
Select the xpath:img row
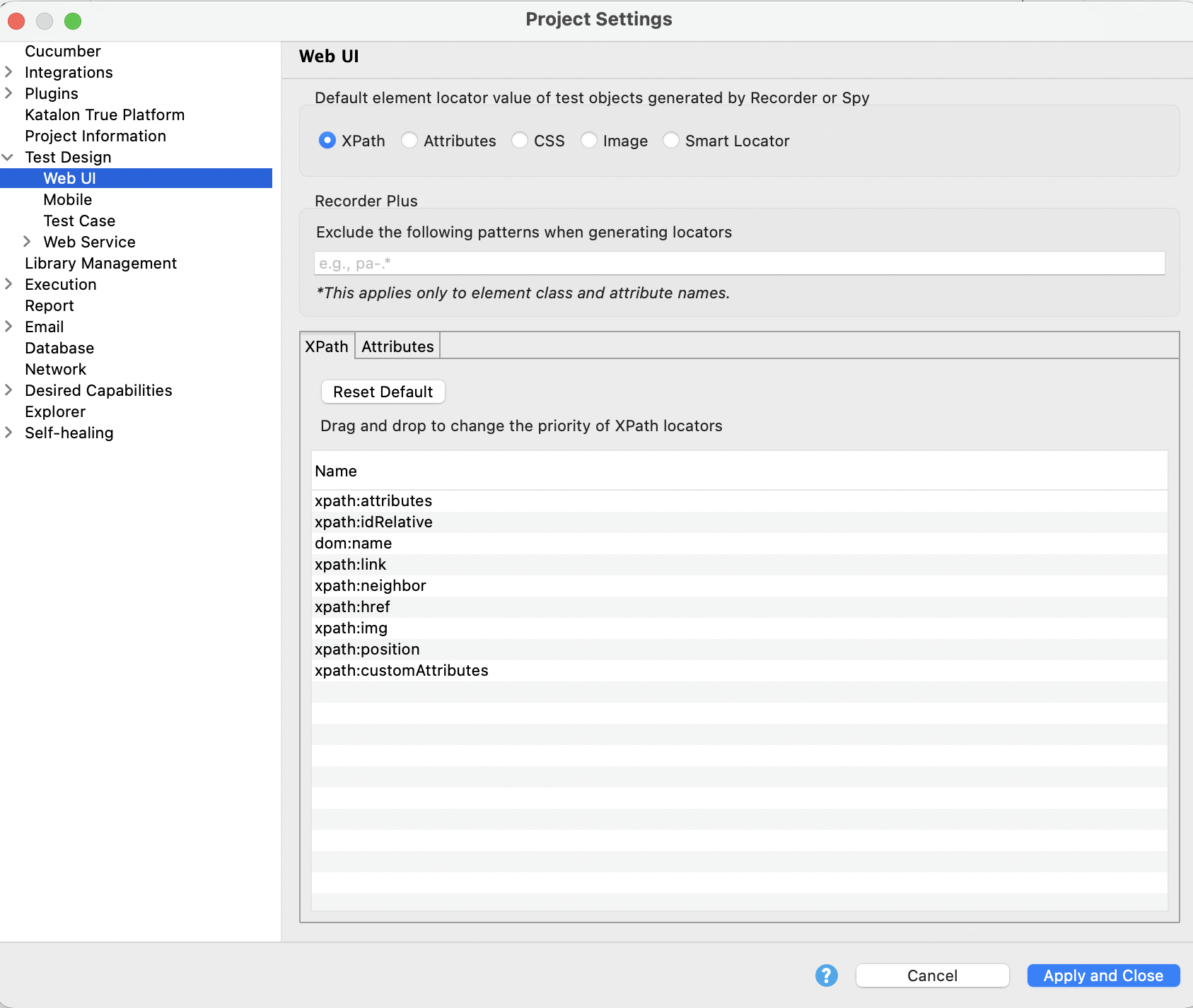click(x=739, y=628)
